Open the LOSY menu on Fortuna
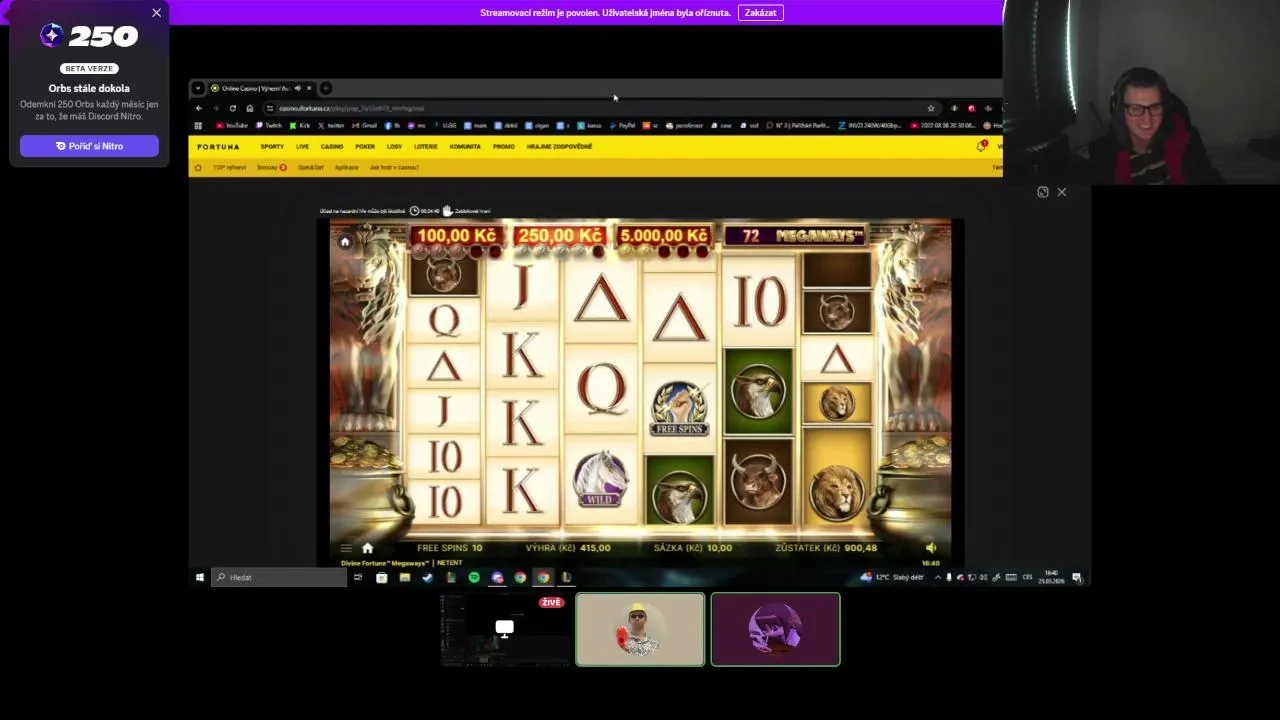The width and height of the screenshot is (1280, 720). [394, 147]
